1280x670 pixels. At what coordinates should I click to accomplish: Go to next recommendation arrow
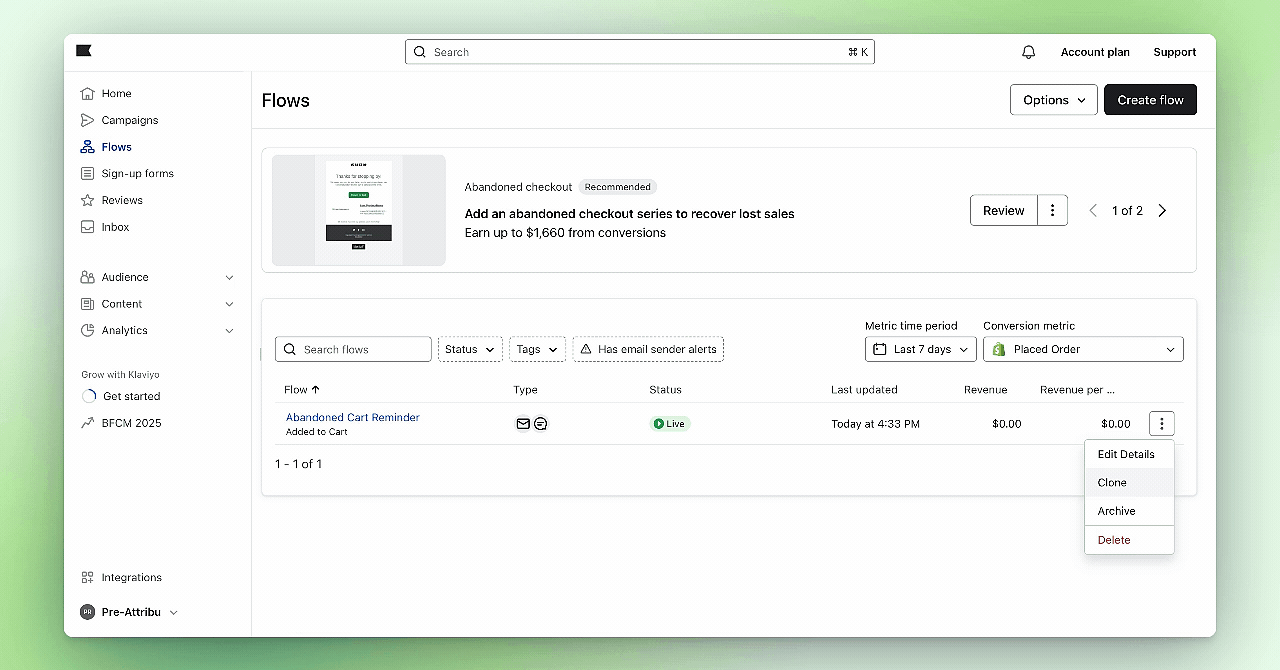point(1162,211)
